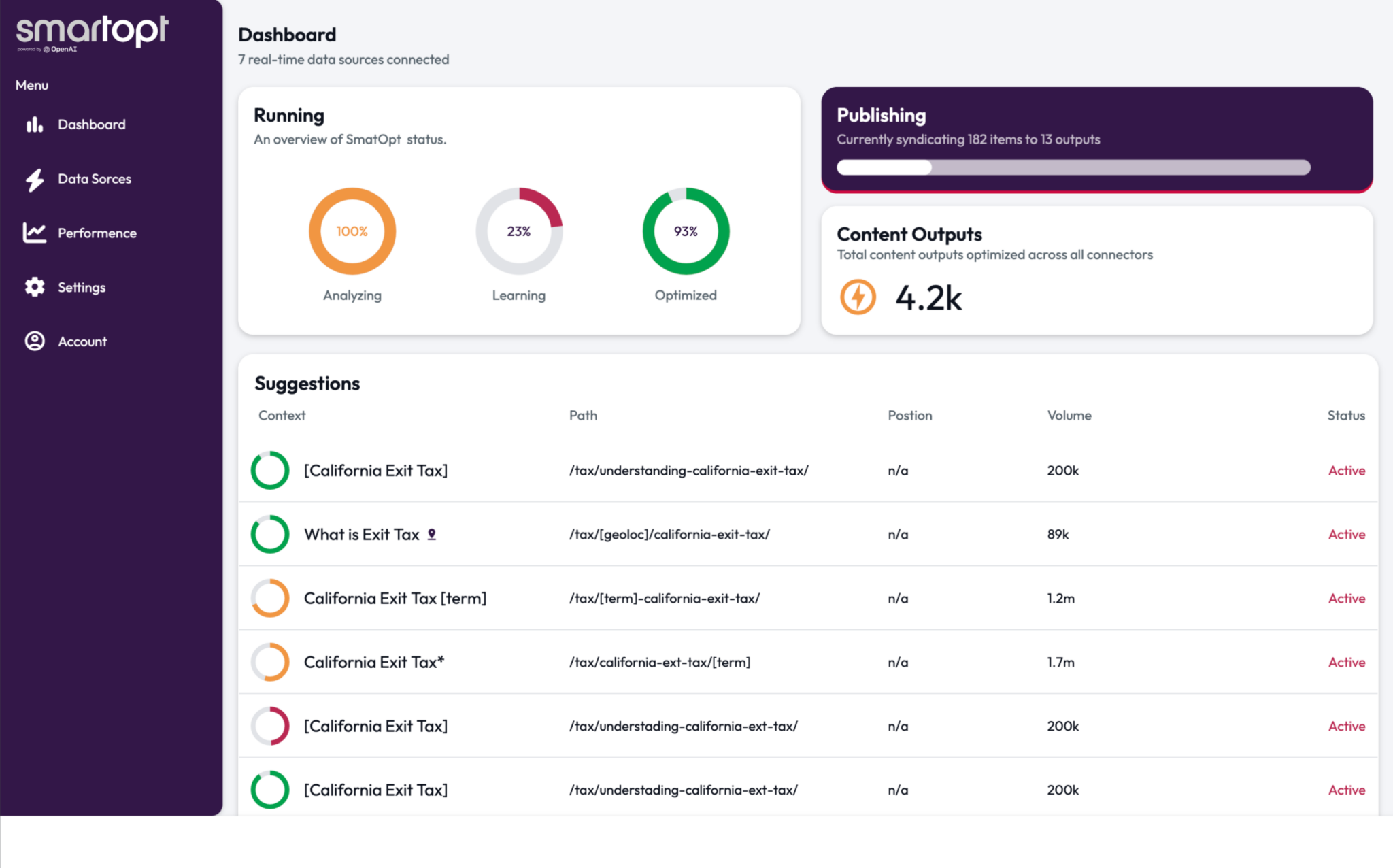Click the Settings gear icon

pyautogui.click(x=35, y=287)
